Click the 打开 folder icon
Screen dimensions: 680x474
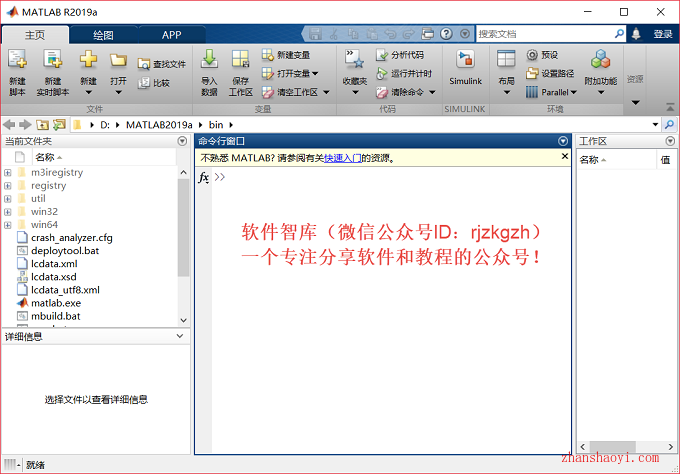point(118,60)
